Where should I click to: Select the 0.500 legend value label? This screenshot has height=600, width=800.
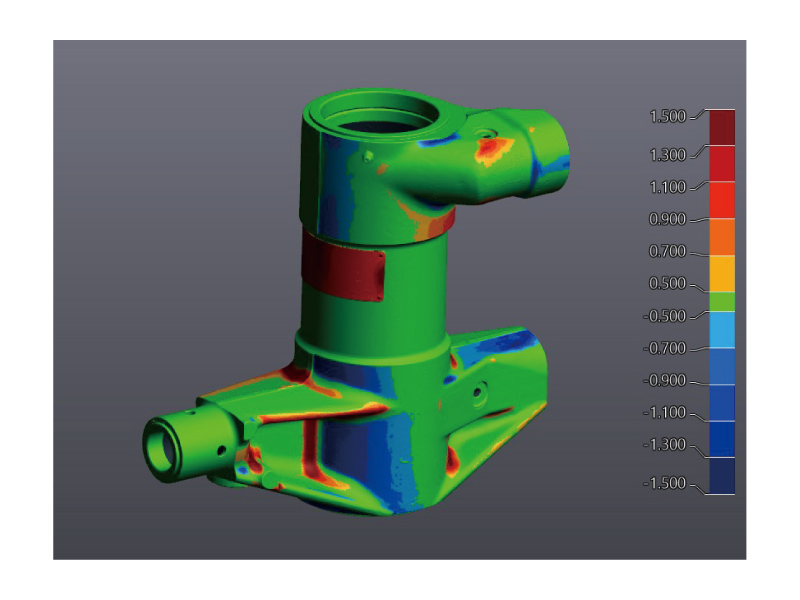point(667,284)
